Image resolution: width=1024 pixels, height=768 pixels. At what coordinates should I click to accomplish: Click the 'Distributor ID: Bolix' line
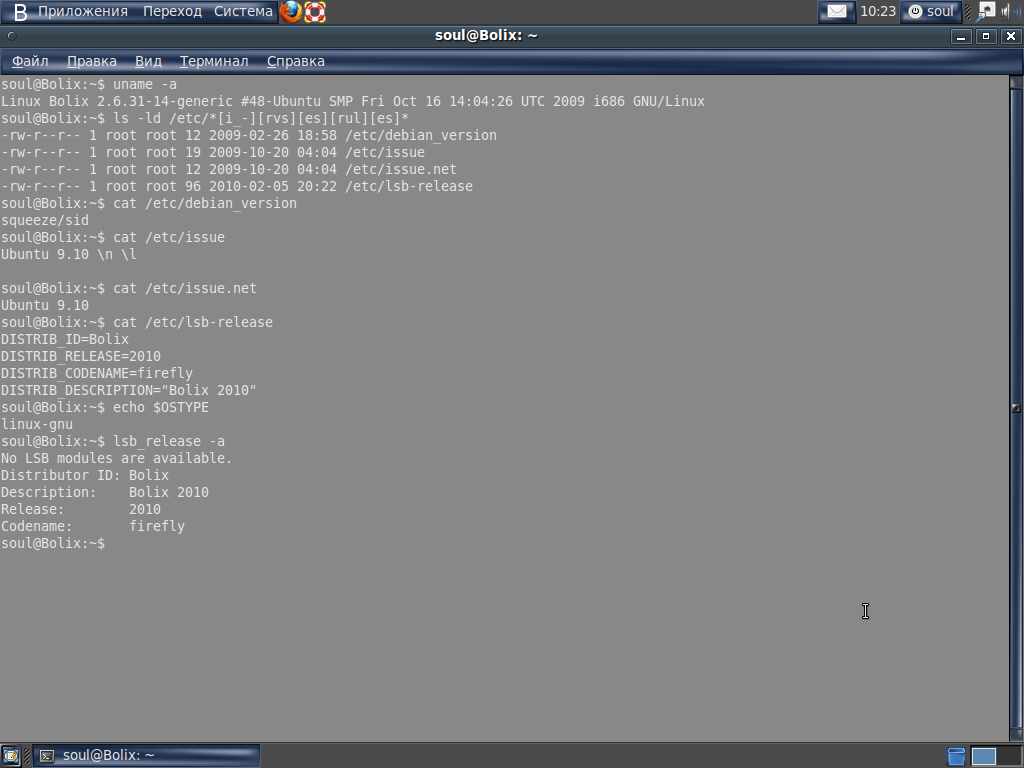pos(85,475)
